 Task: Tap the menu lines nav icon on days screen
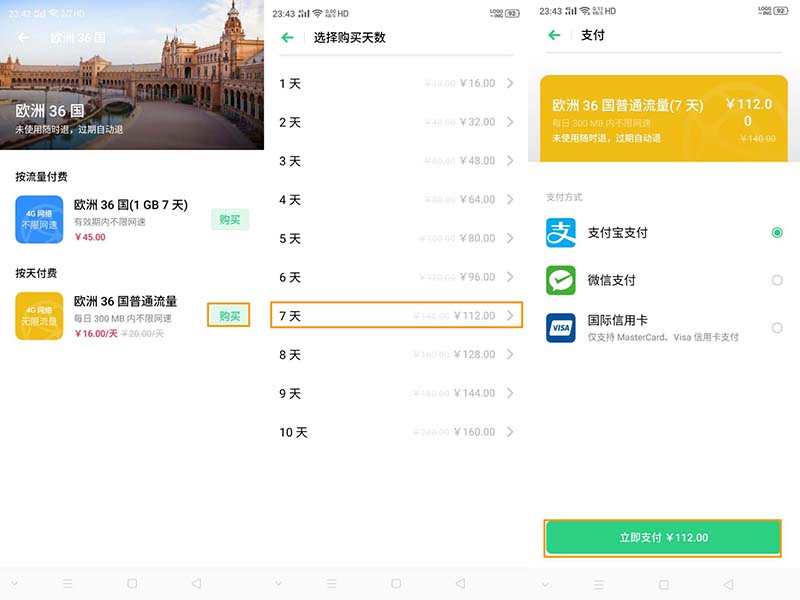[332, 583]
